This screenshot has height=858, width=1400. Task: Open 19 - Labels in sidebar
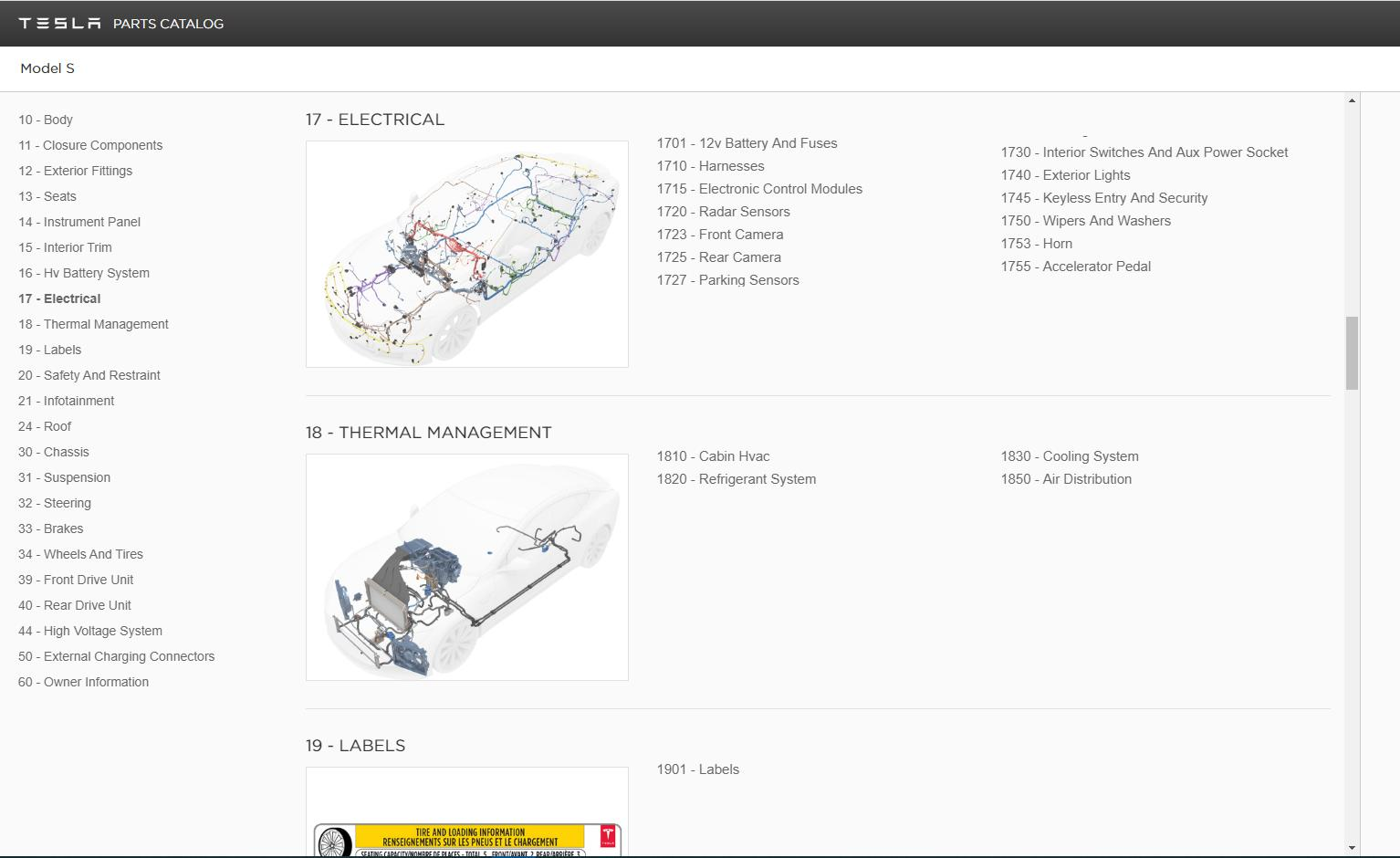[49, 350]
